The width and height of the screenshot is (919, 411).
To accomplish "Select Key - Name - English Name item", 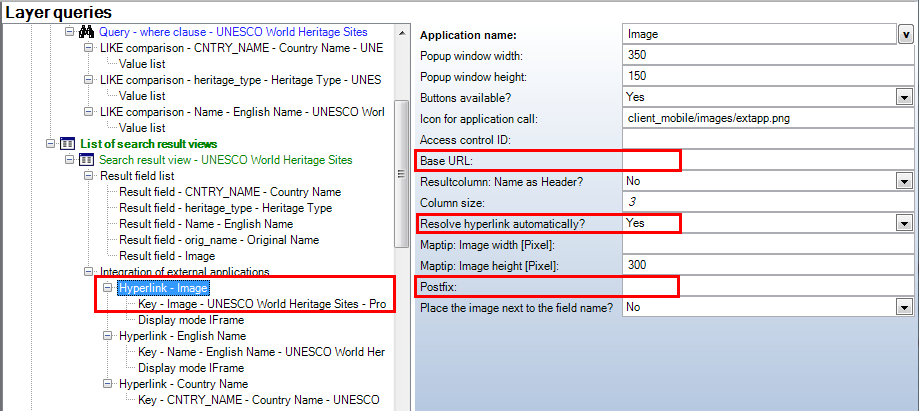I will 261,352.
